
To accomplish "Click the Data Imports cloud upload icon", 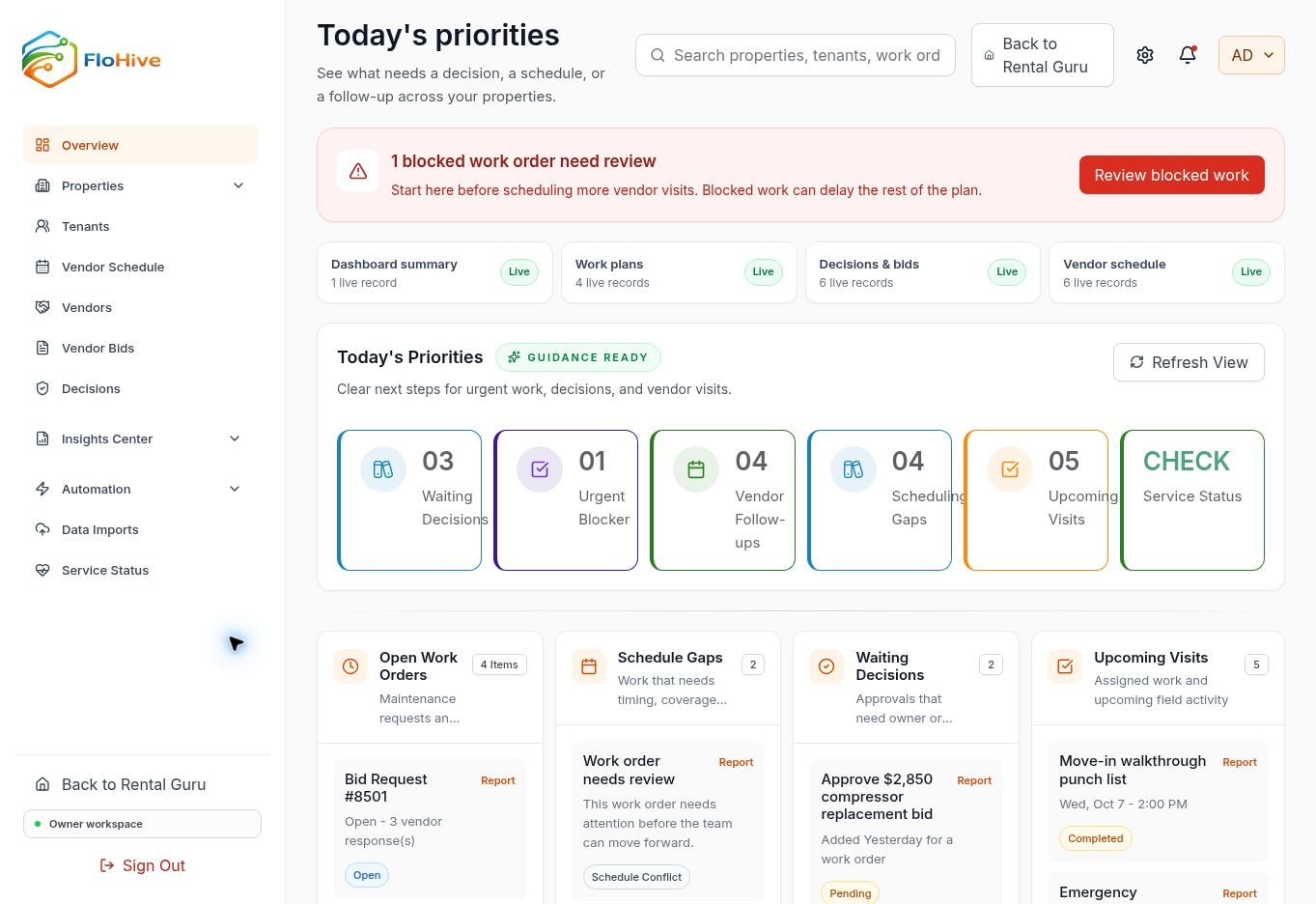I will (42, 529).
